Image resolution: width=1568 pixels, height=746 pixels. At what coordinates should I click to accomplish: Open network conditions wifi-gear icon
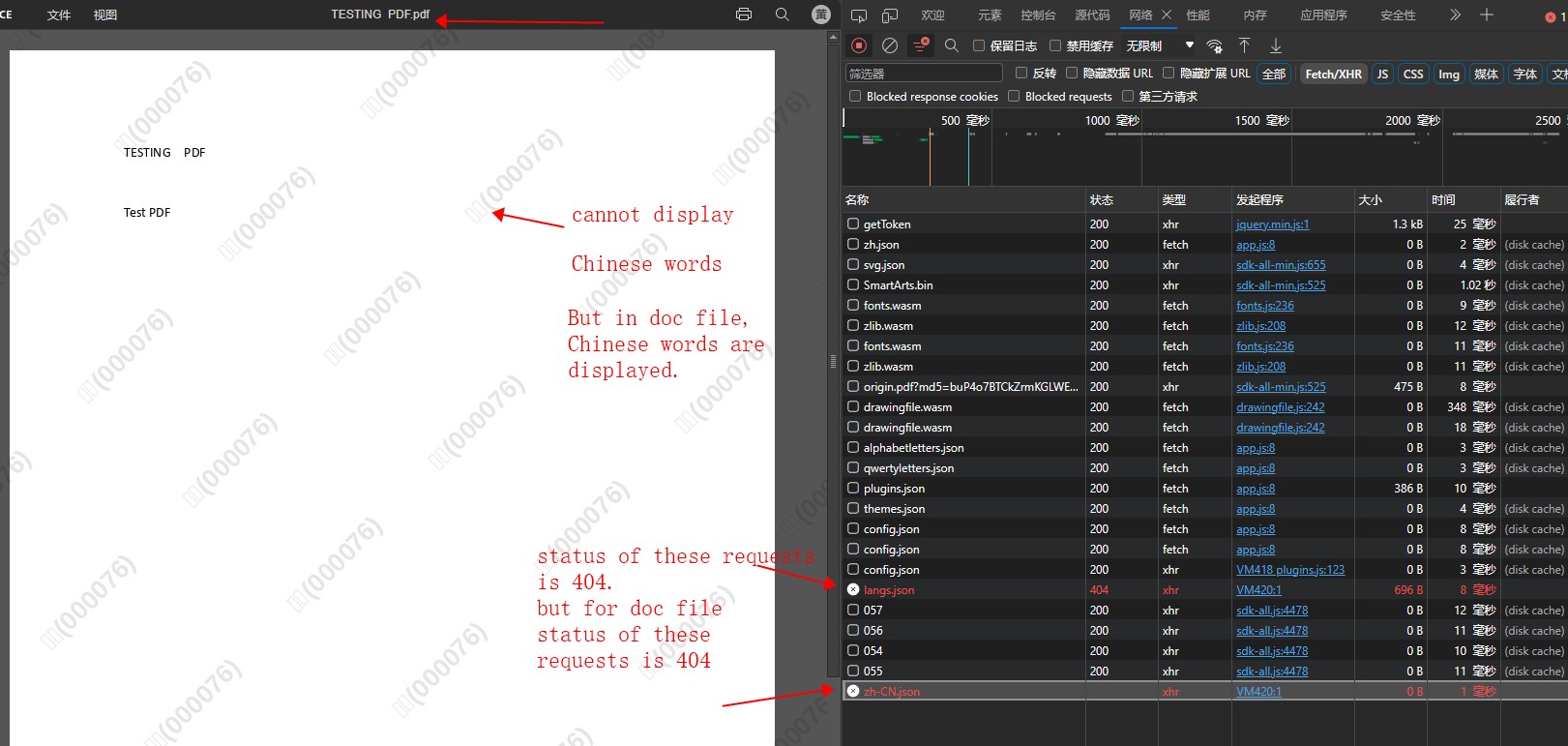tap(1215, 45)
